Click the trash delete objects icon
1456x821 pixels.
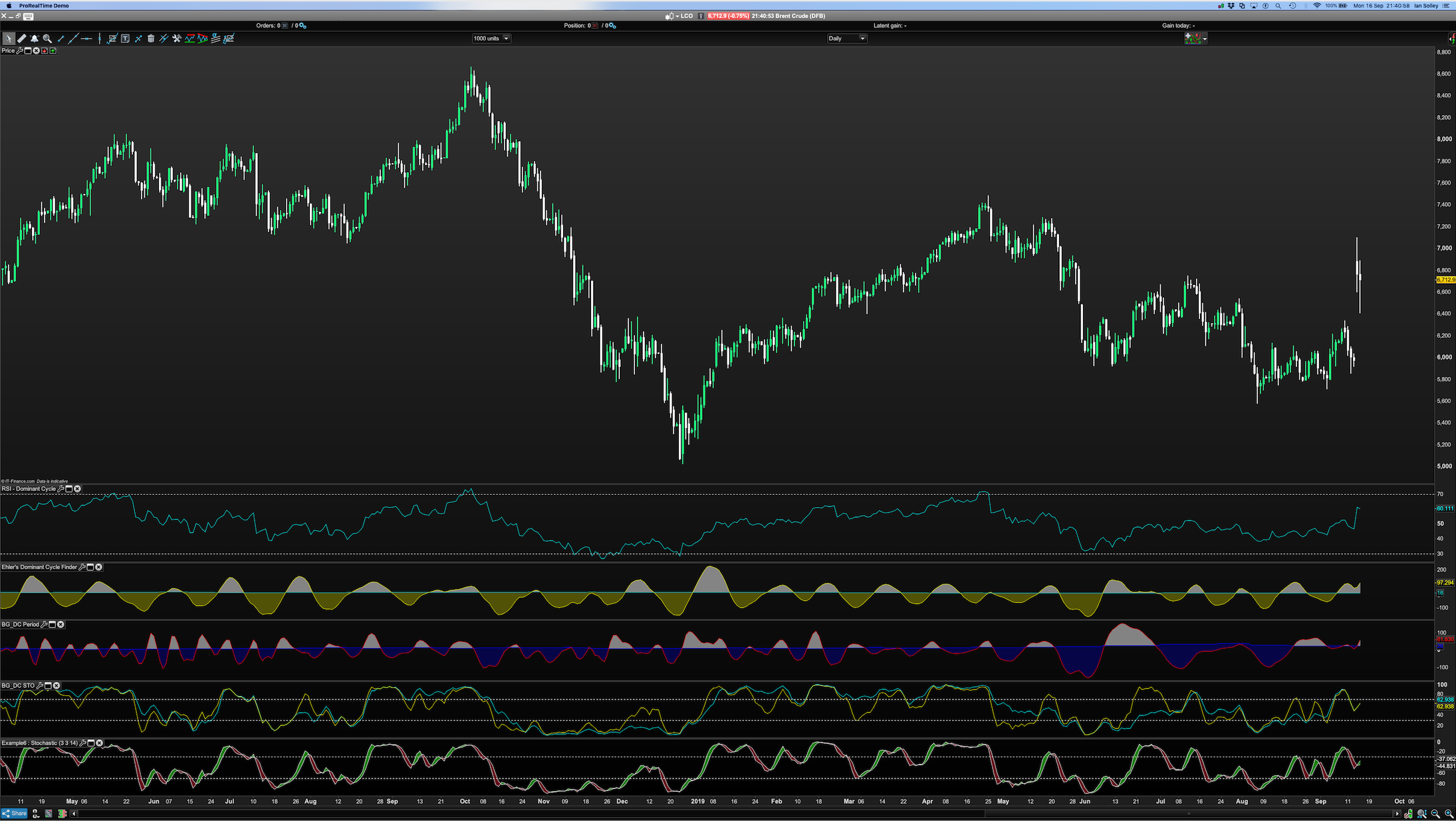pyautogui.click(x=151, y=39)
